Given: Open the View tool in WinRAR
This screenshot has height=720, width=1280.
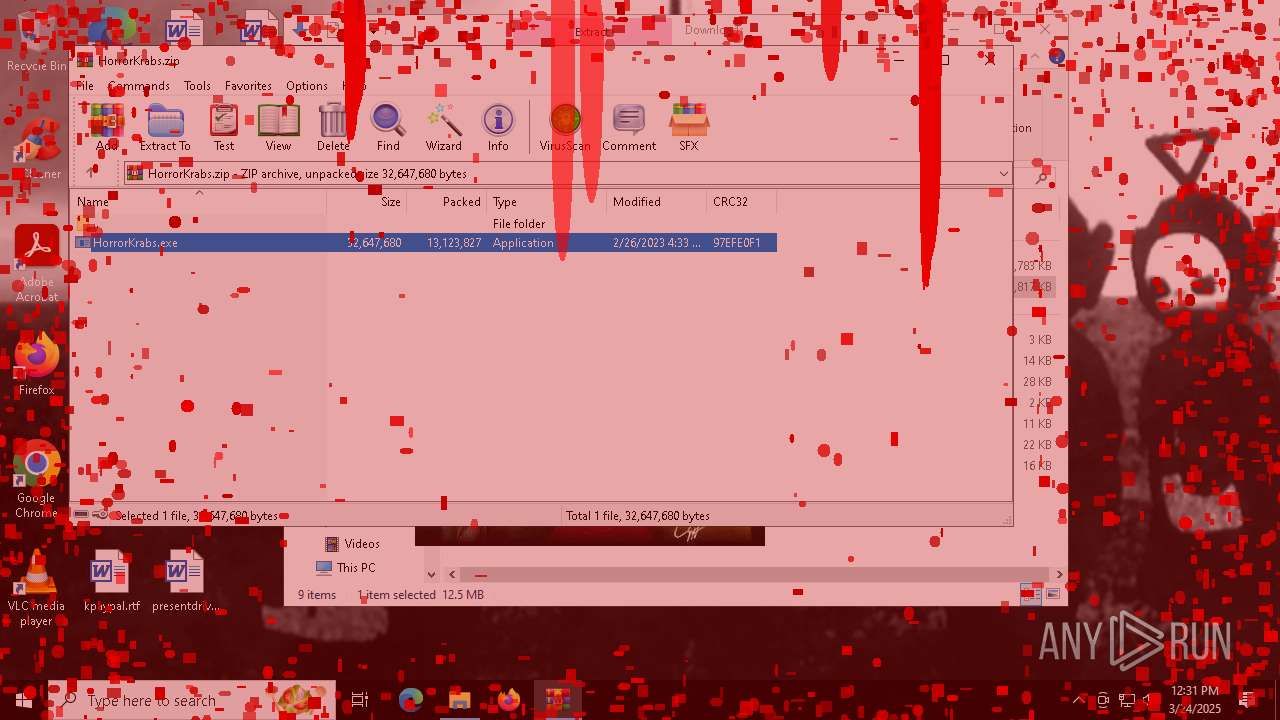Looking at the screenshot, I should tap(278, 127).
